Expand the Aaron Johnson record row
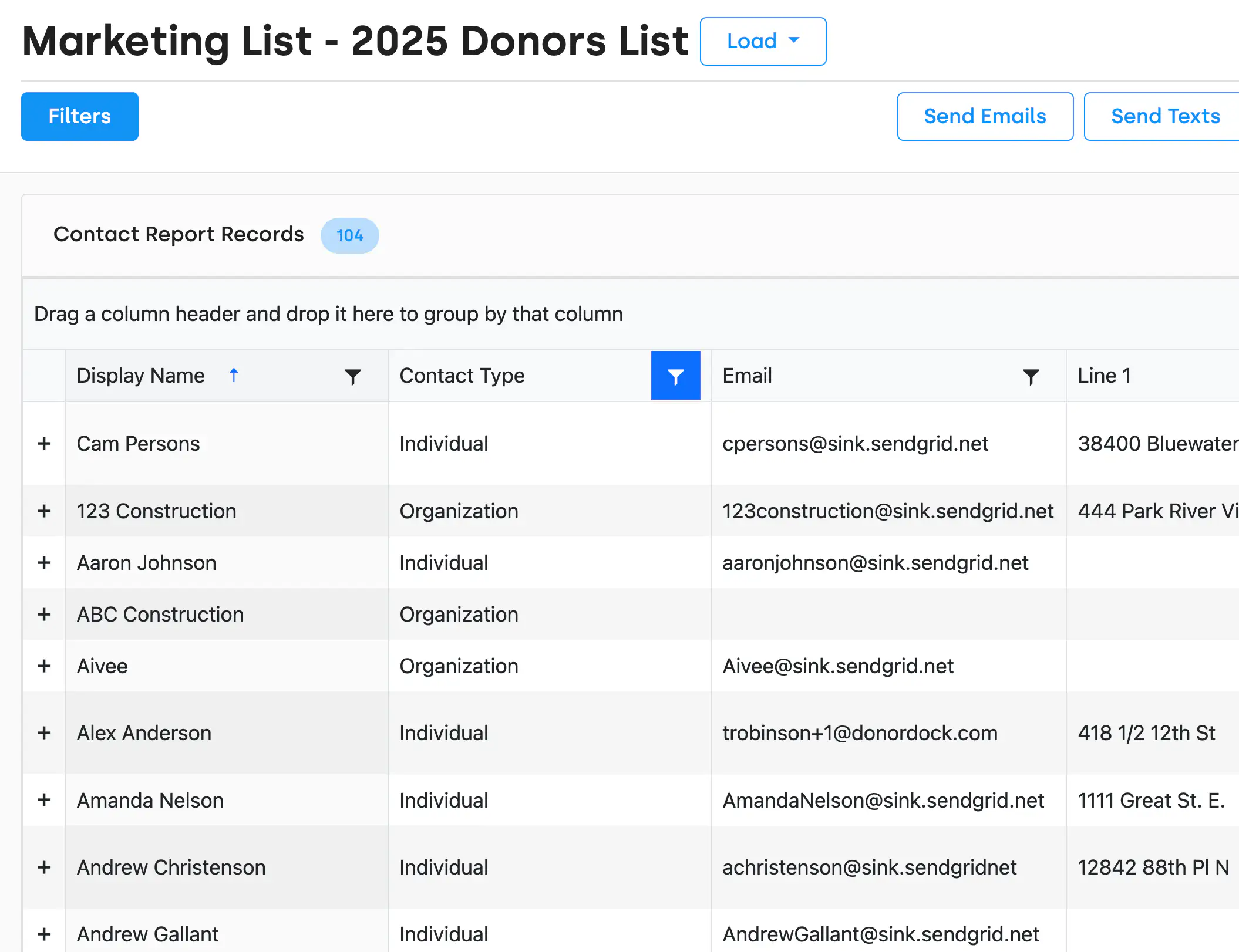The height and width of the screenshot is (952, 1239). 44,563
